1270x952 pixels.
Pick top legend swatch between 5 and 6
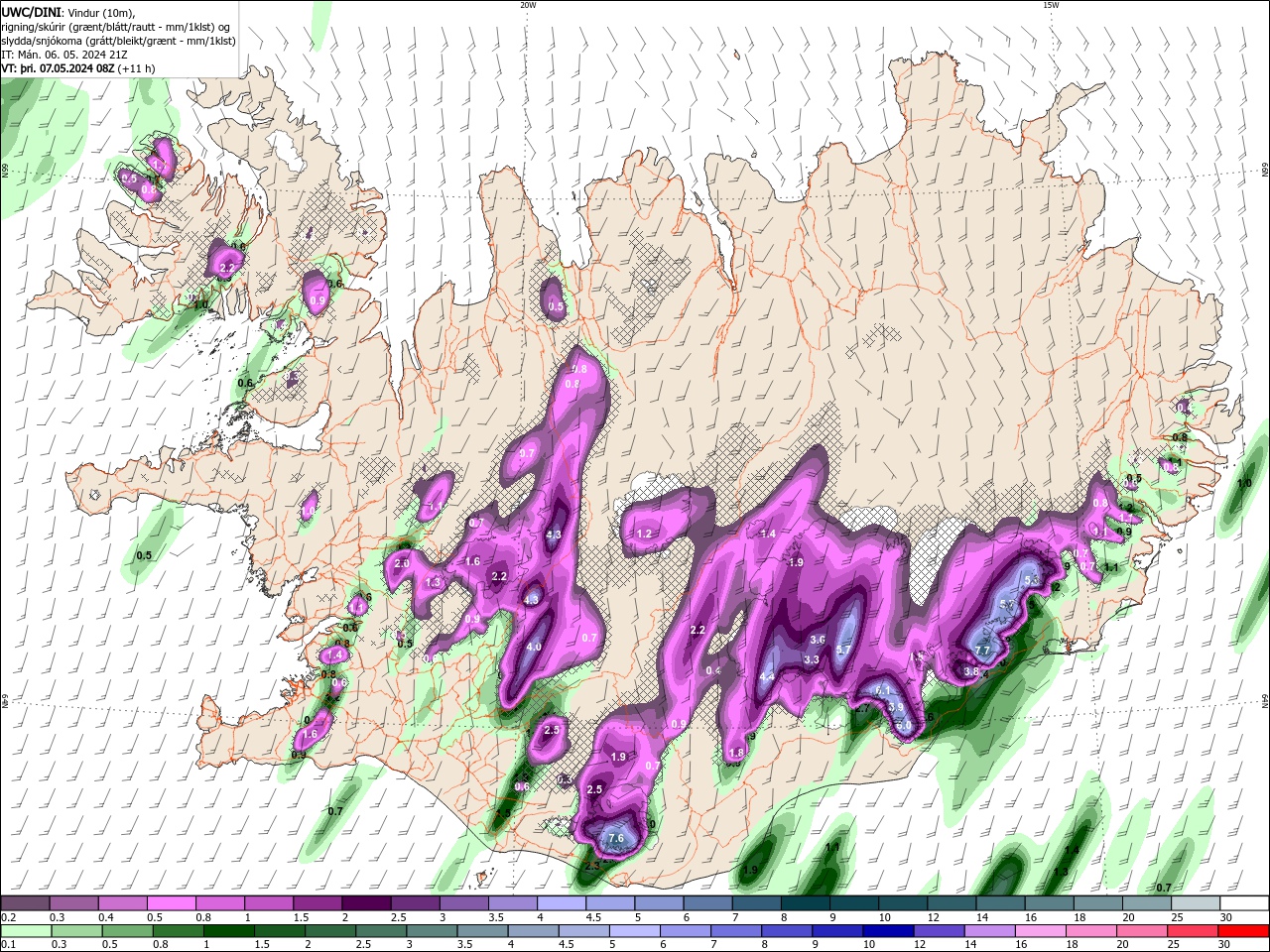[x=659, y=903]
